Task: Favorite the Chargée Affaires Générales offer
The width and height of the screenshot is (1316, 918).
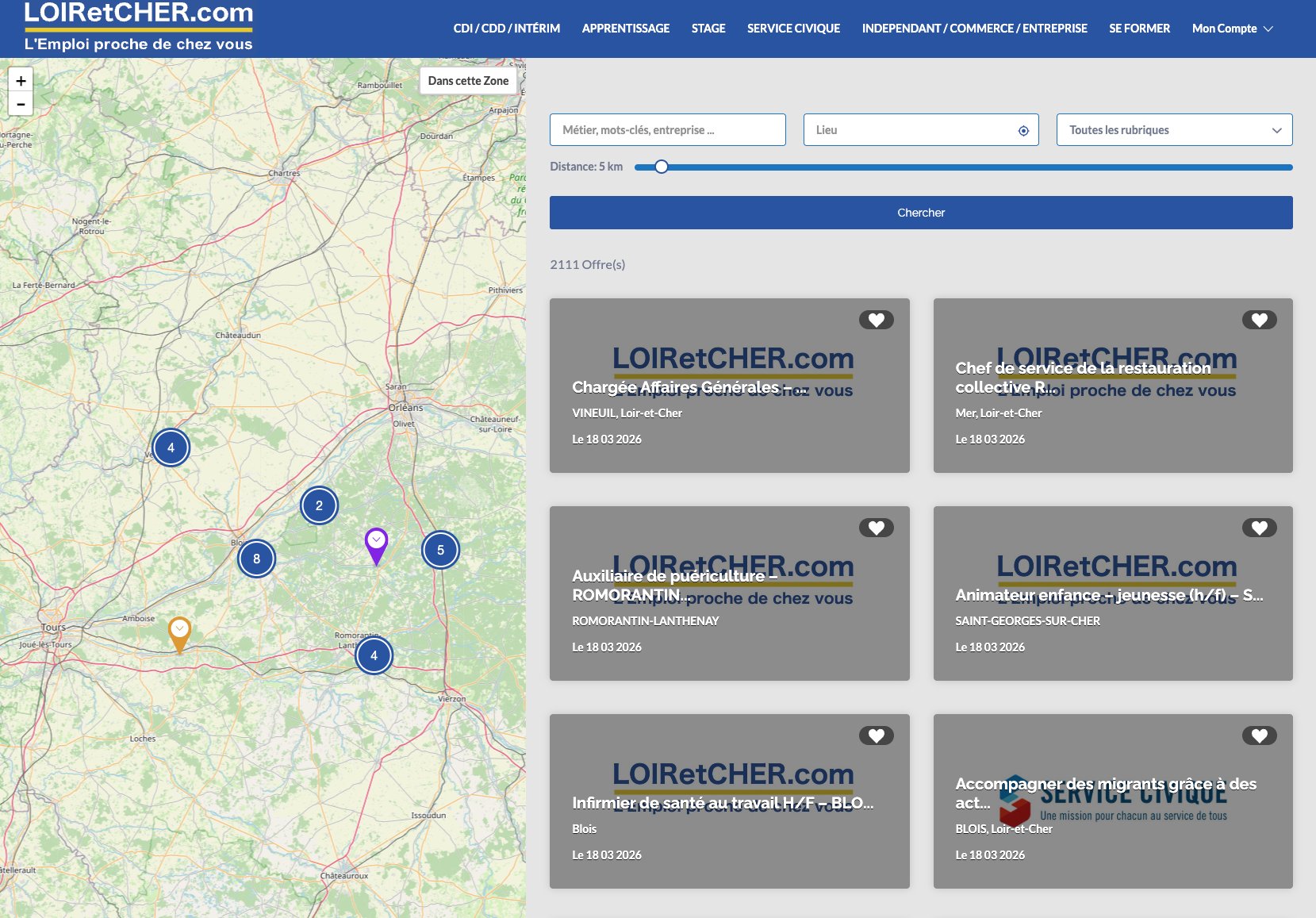Action: pyautogui.click(x=877, y=320)
